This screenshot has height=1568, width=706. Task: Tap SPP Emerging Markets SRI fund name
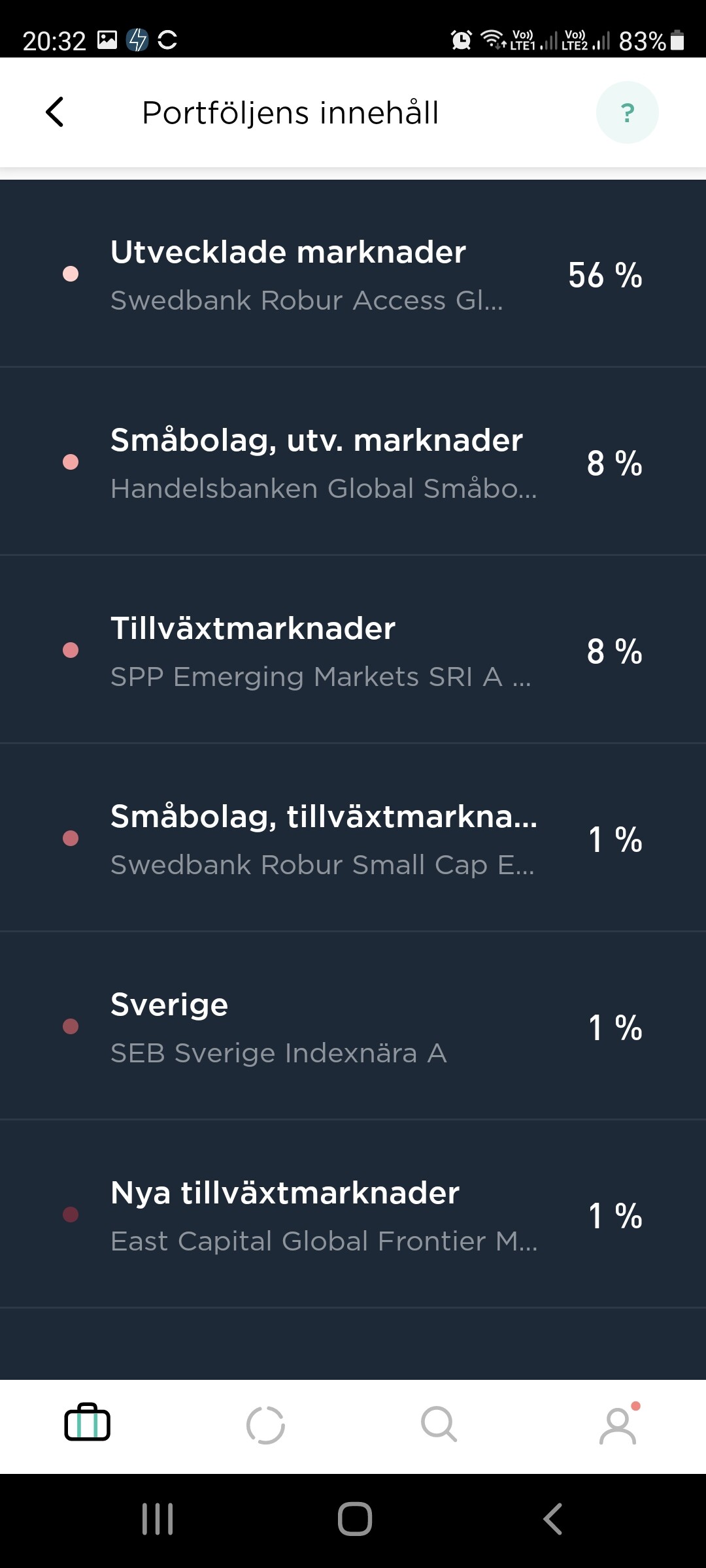320,677
